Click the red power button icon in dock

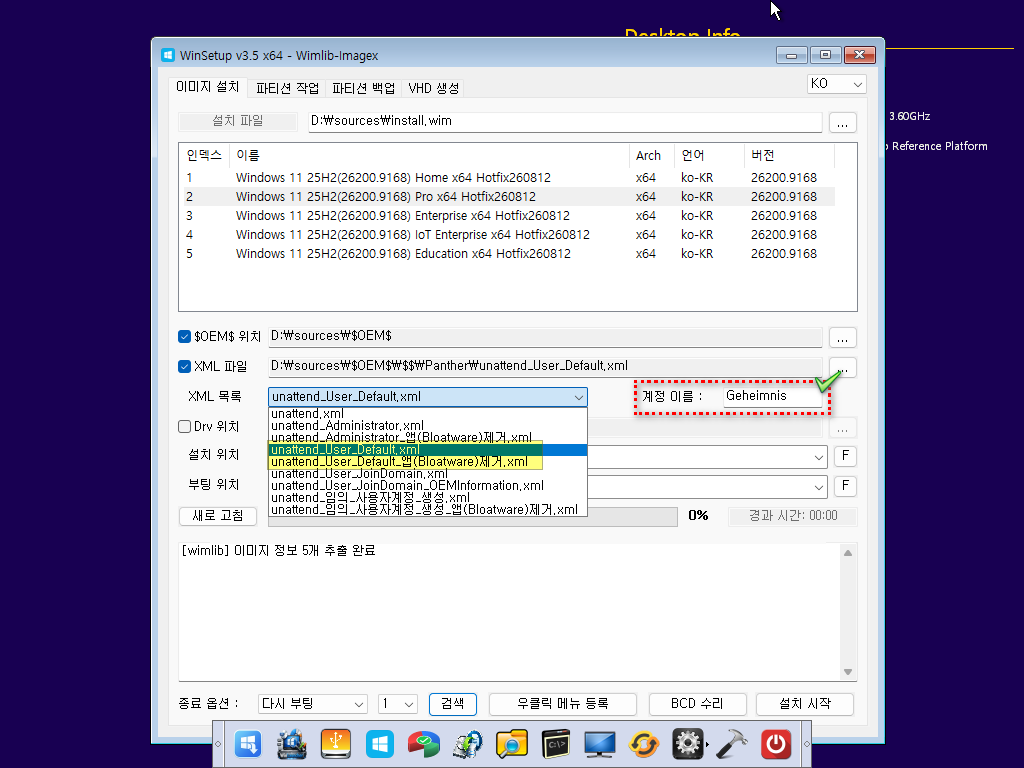[776, 744]
